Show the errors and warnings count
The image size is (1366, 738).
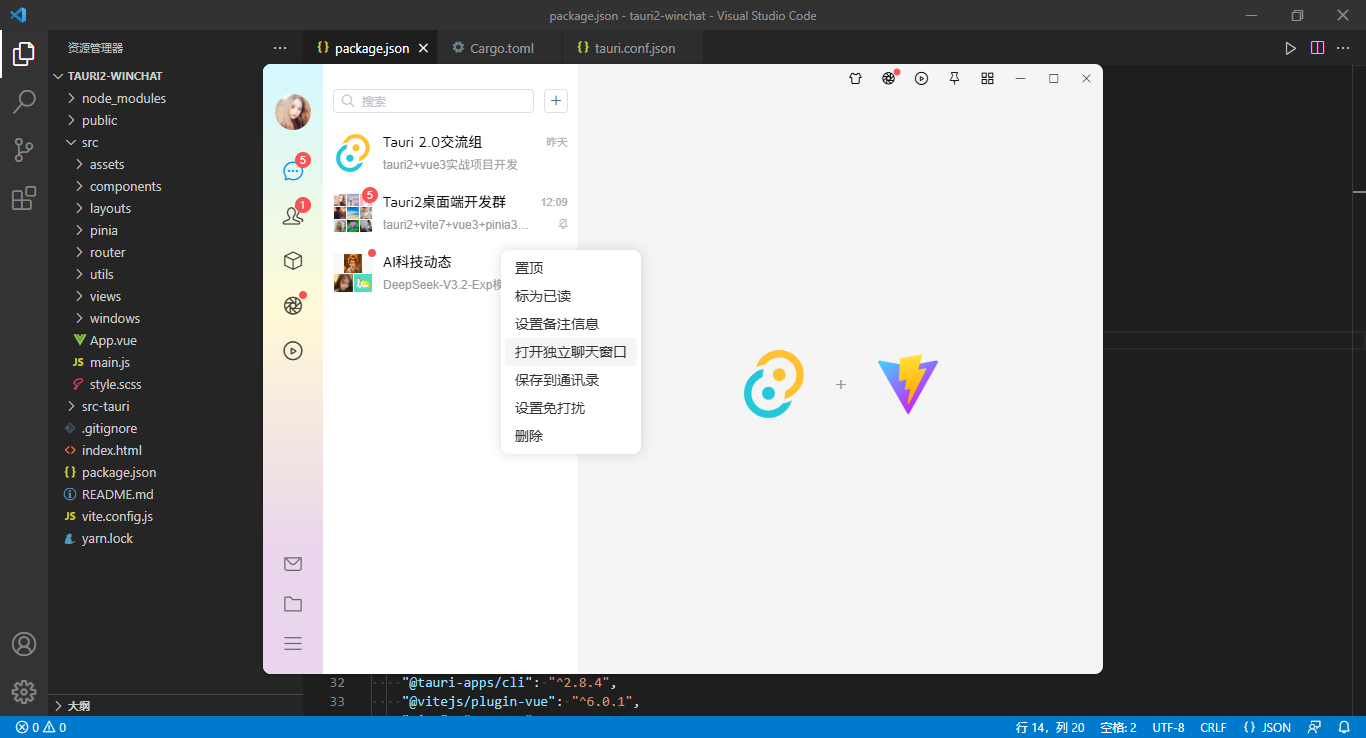click(41, 727)
